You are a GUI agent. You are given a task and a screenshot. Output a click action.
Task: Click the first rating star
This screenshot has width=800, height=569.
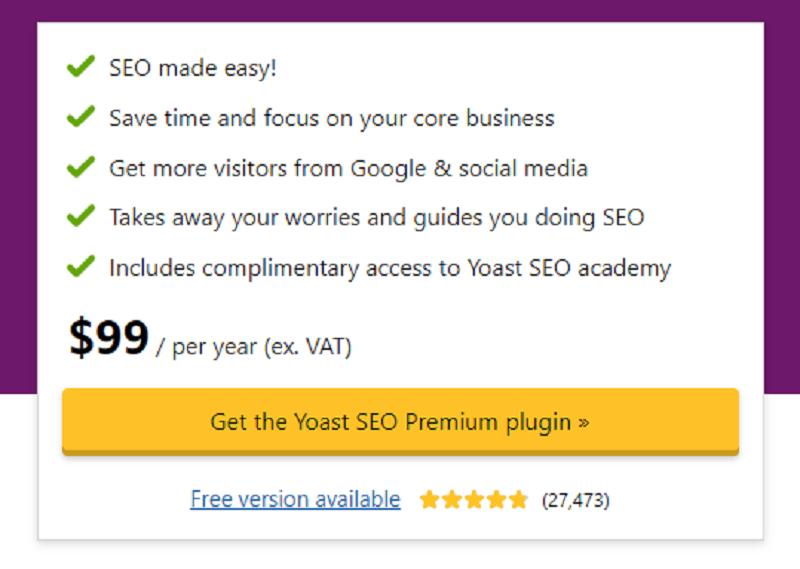tap(429, 500)
